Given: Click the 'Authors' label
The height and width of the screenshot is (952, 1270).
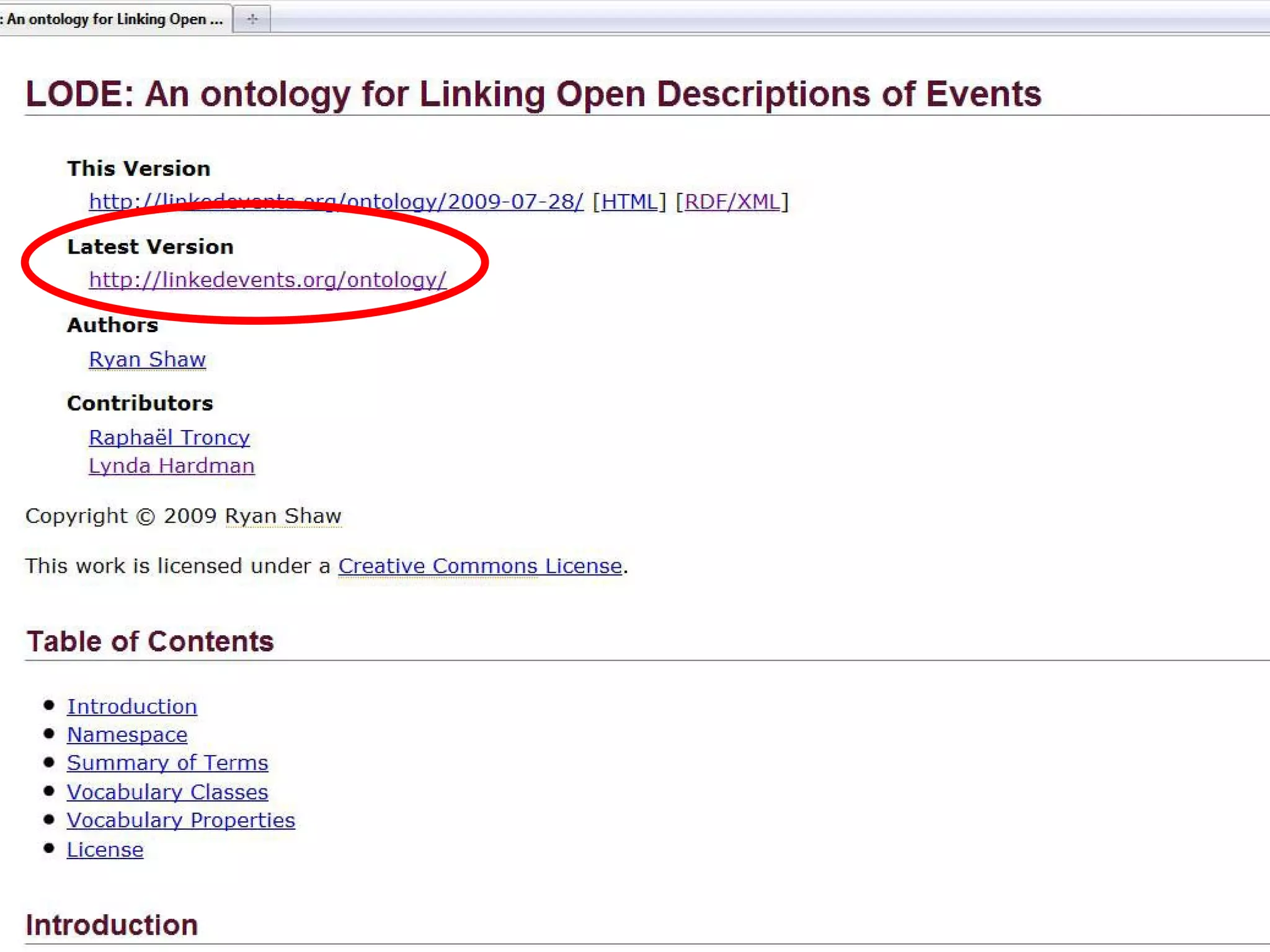Looking at the screenshot, I should click(113, 325).
